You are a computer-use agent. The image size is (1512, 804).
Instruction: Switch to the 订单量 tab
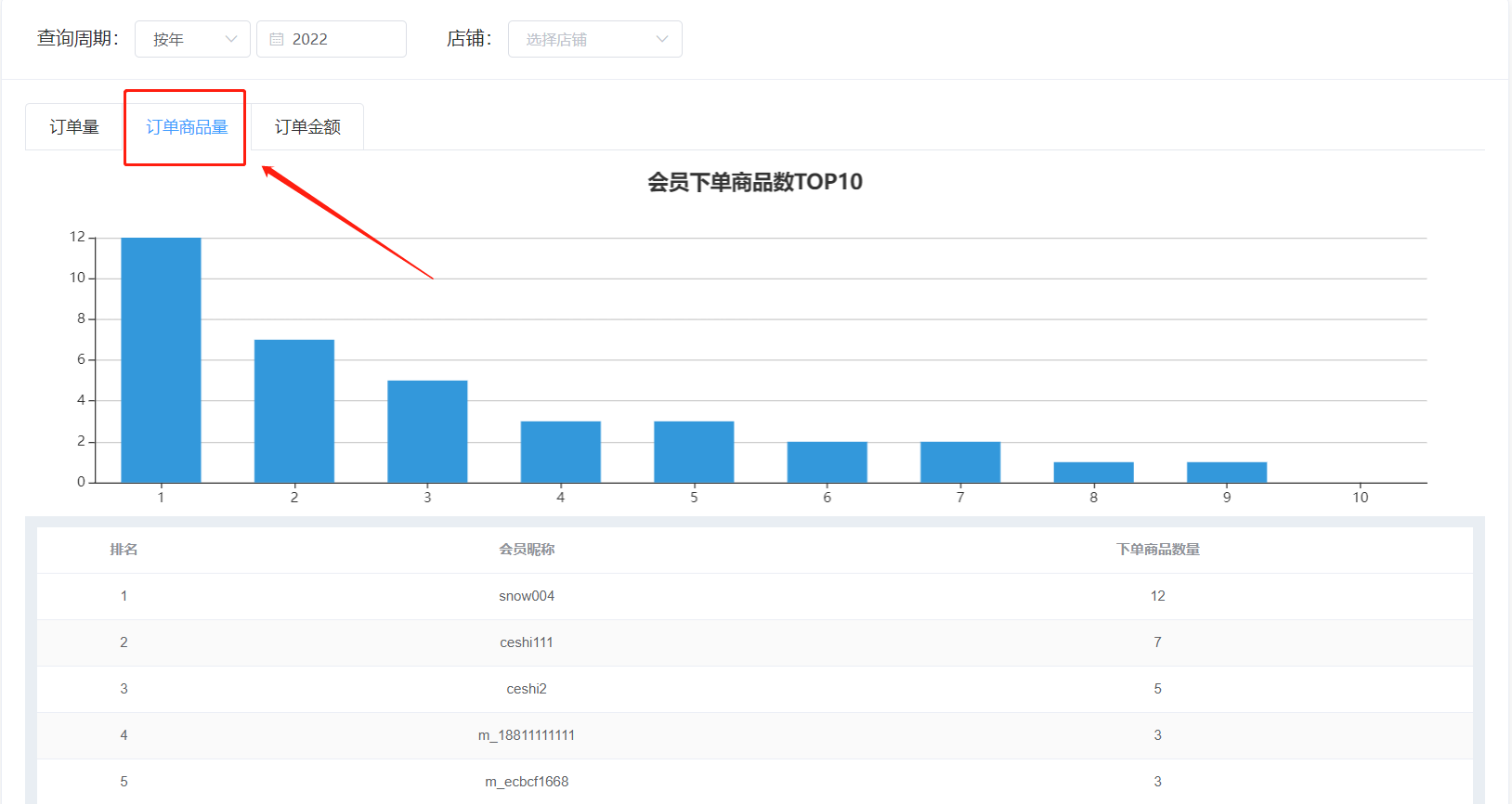pyautogui.click(x=74, y=127)
